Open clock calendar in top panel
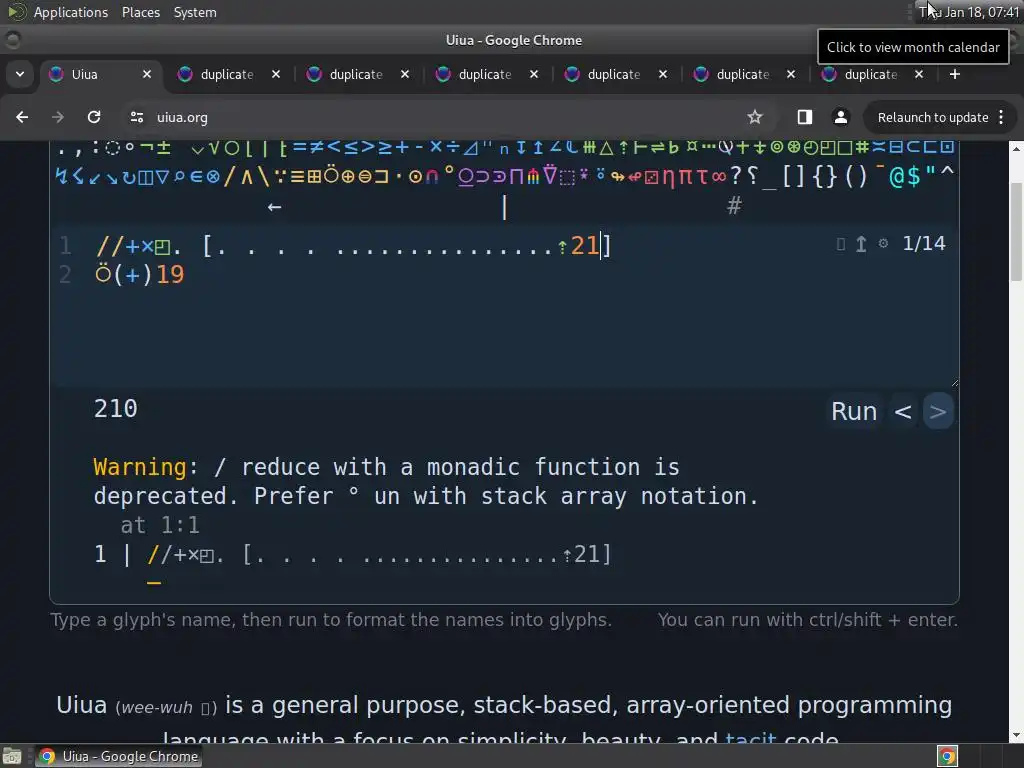The height and width of the screenshot is (768, 1024). point(968,12)
